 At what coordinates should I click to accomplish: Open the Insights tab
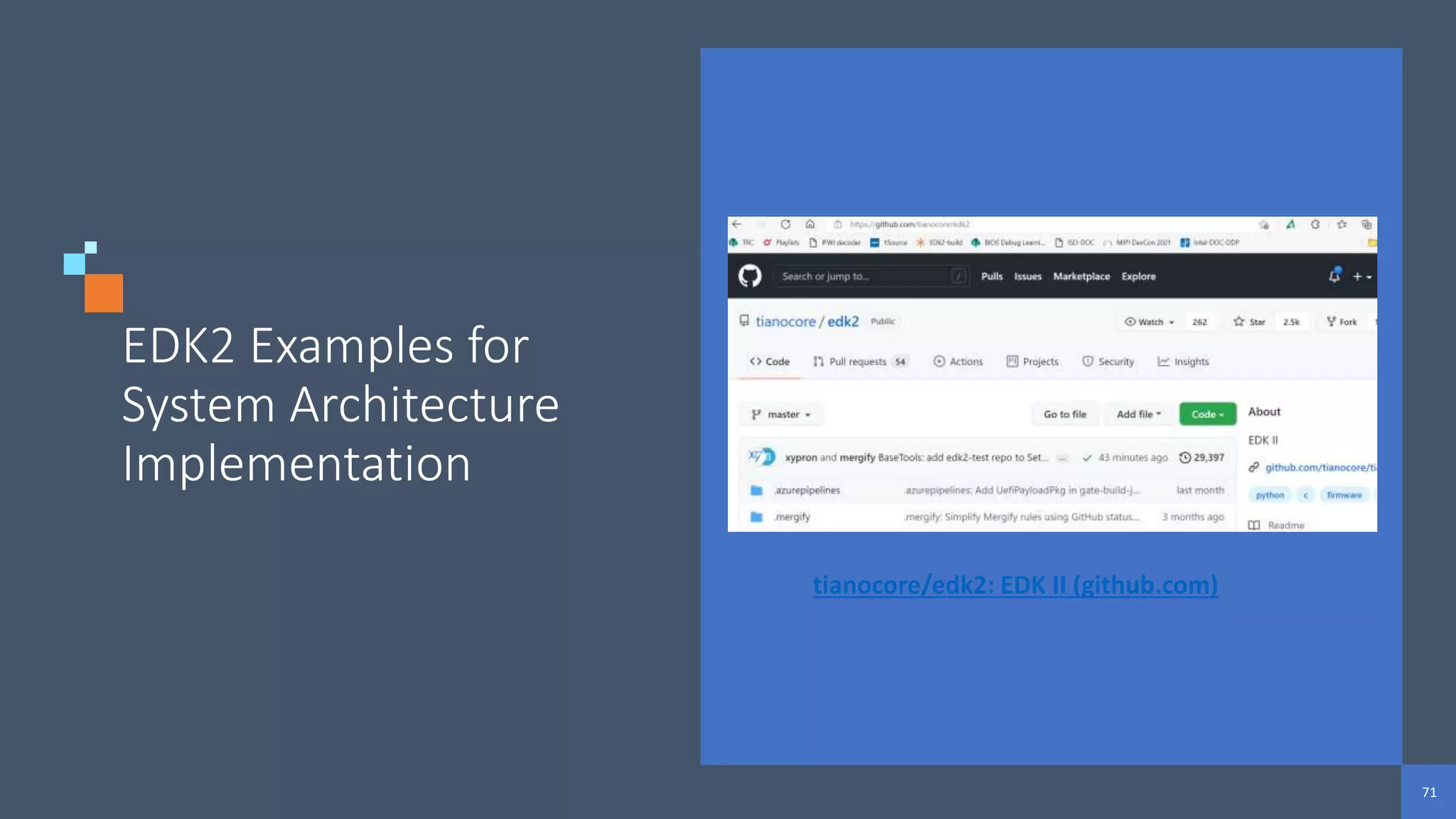[x=1184, y=362]
